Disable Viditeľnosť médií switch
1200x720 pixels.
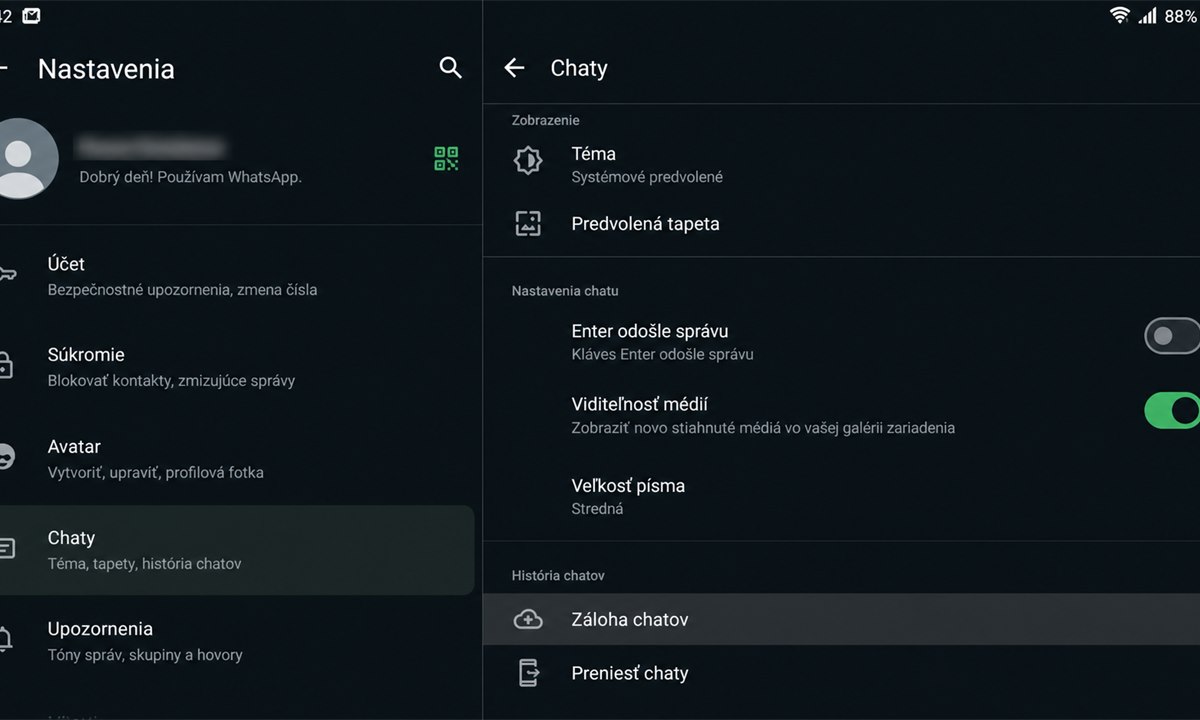(1172, 410)
